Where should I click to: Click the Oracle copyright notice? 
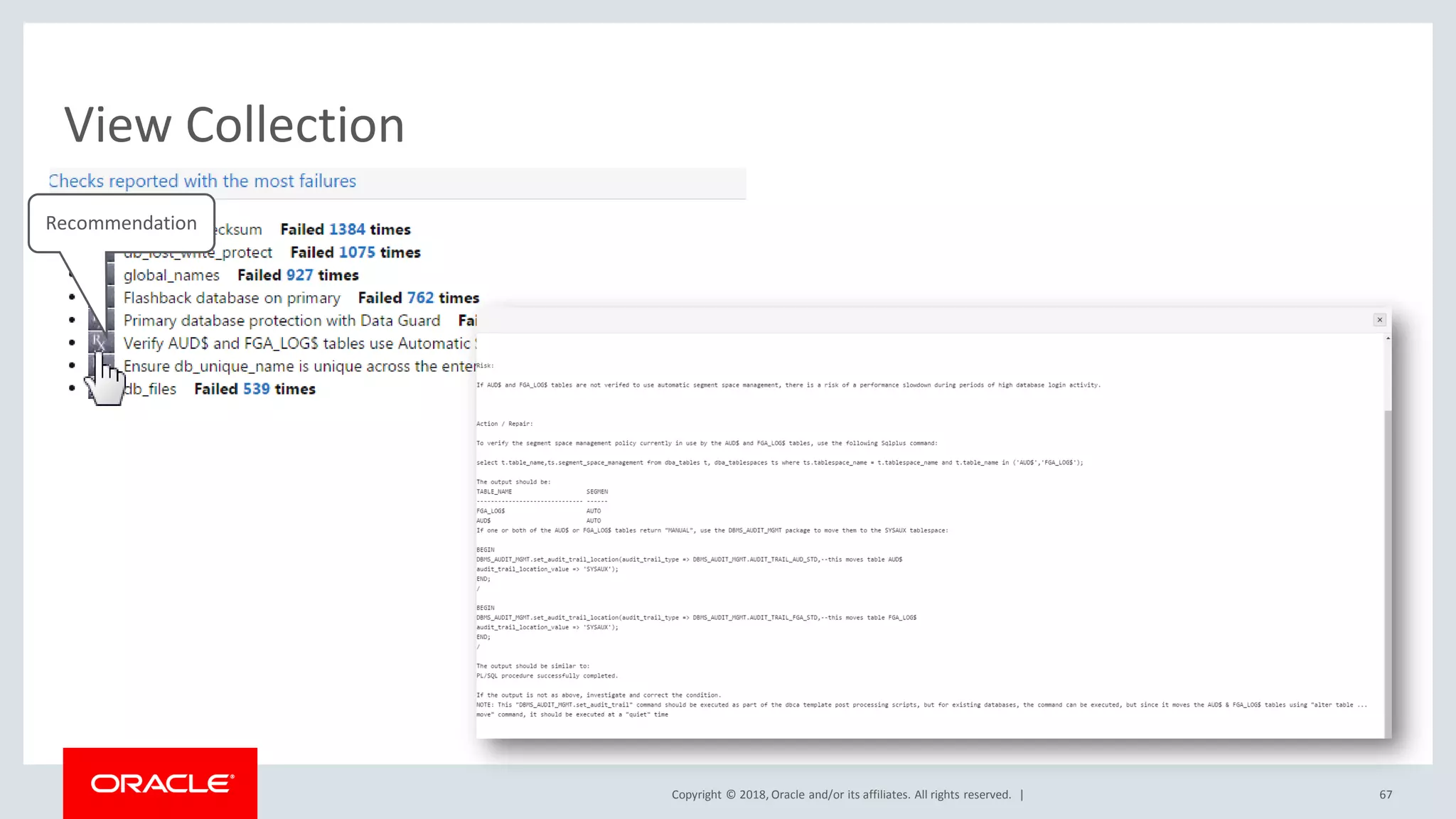pos(841,795)
